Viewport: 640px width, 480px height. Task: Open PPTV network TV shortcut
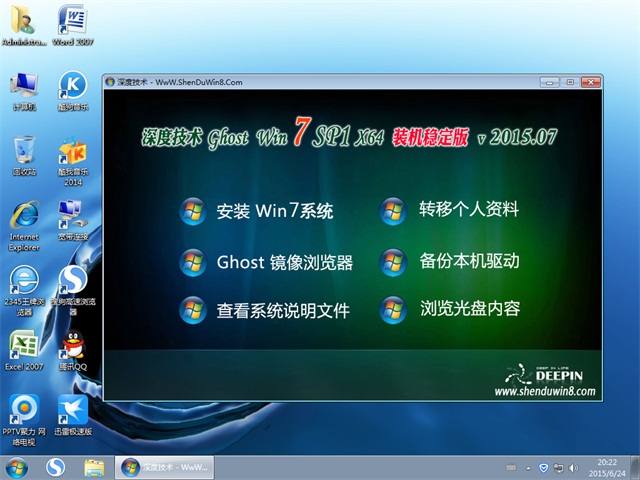[x=24, y=420]
